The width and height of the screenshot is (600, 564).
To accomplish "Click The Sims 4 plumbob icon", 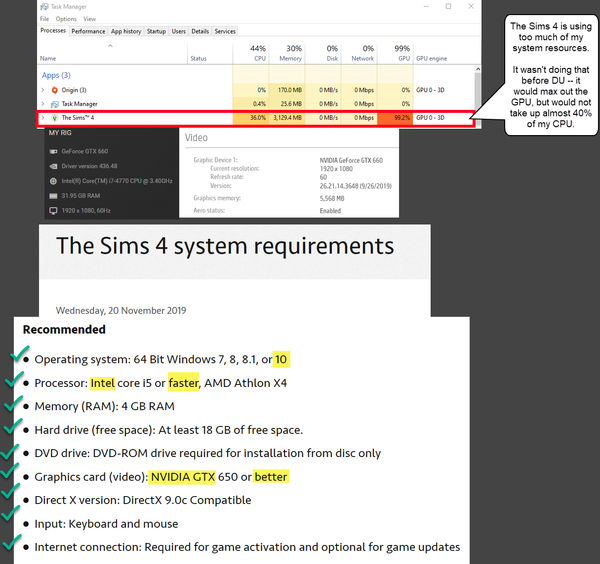I will (x=54, y=118).
